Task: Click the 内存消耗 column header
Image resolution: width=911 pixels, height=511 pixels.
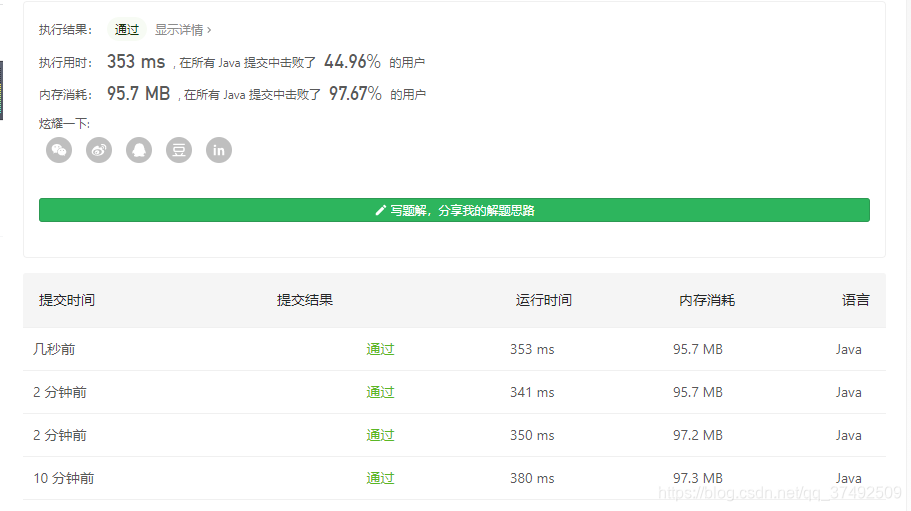Action: tap(707, 300)
